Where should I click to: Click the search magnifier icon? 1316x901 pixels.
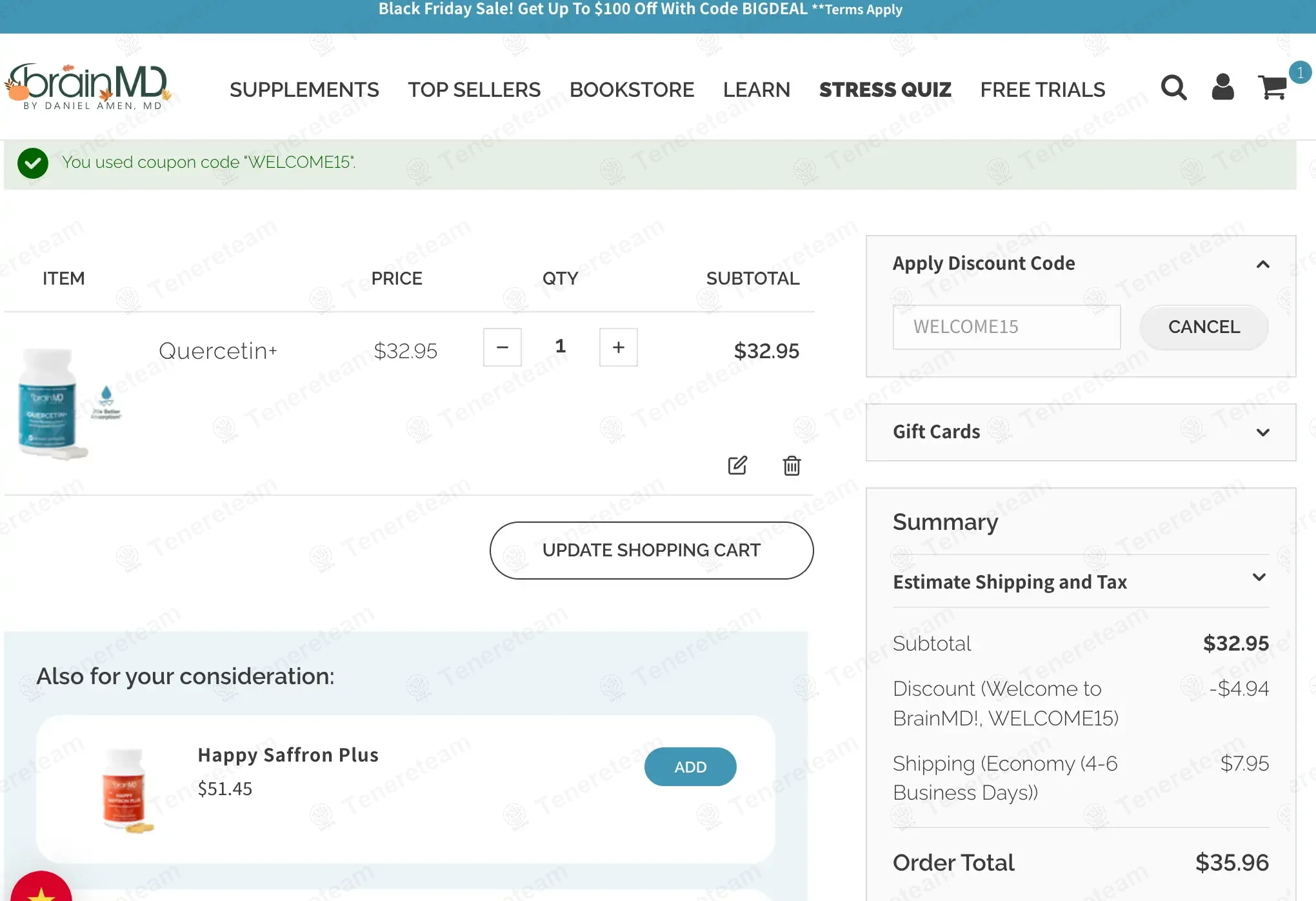click(x=1173, y=88)
